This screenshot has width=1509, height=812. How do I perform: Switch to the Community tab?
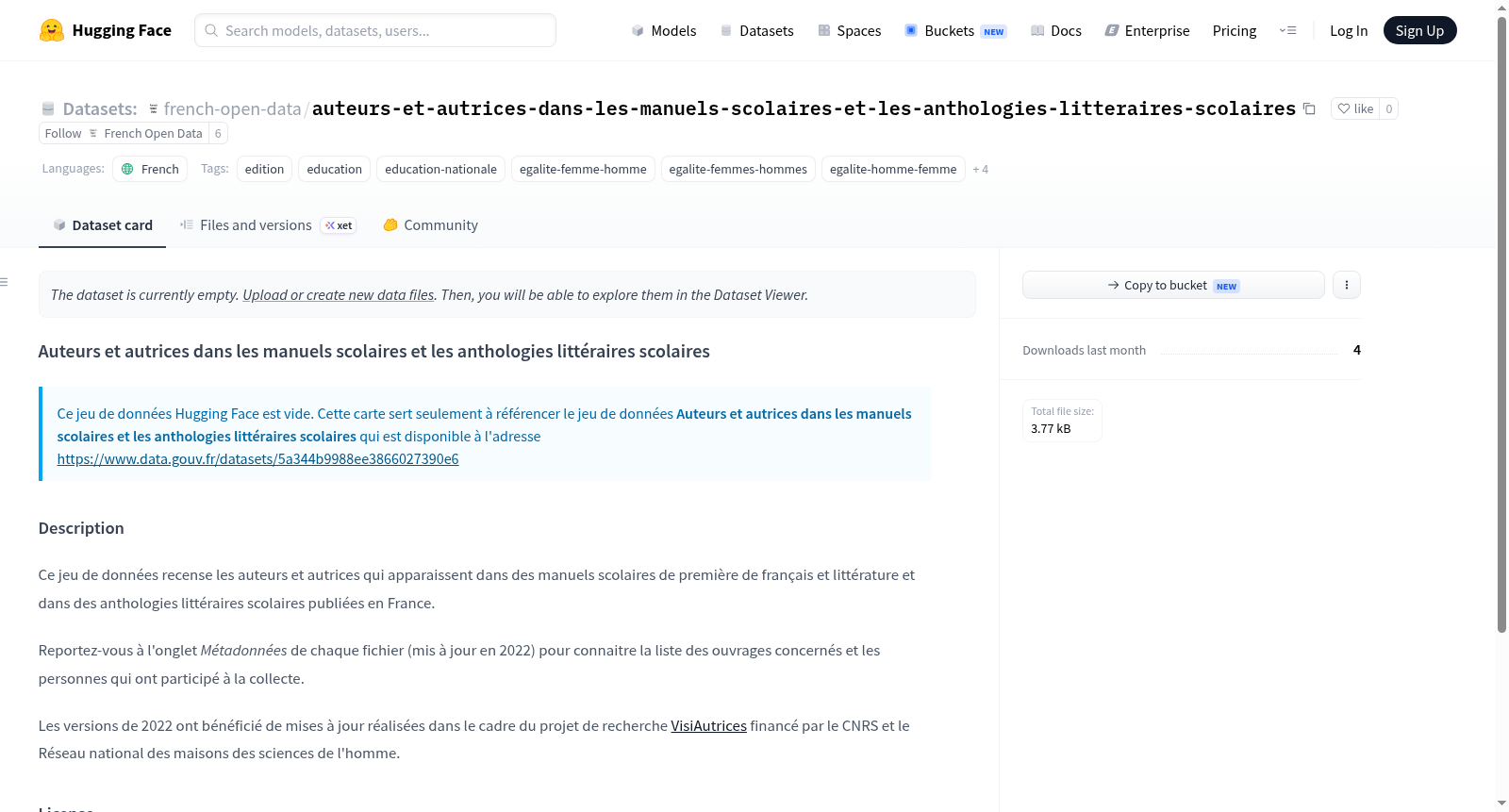431,225
